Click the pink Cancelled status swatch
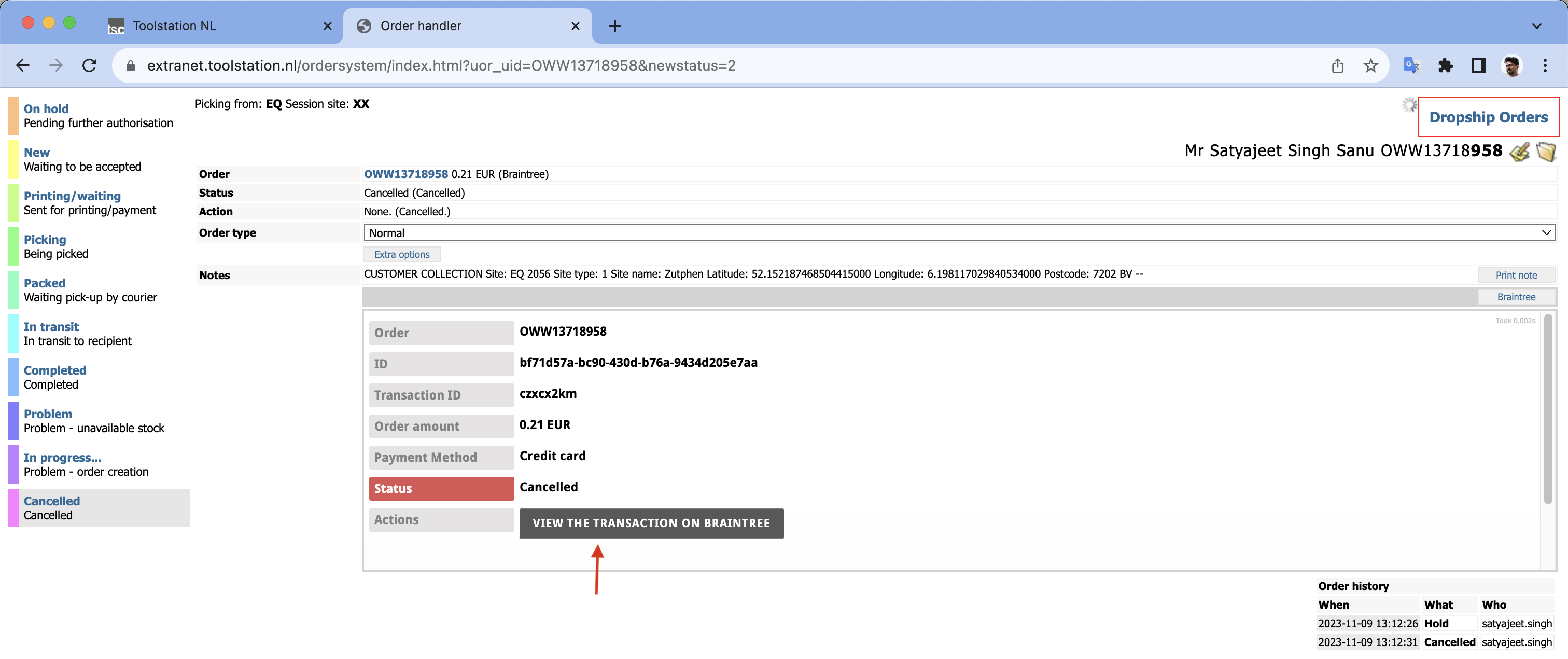The image size is (1568, 659). tap(13, 508)
